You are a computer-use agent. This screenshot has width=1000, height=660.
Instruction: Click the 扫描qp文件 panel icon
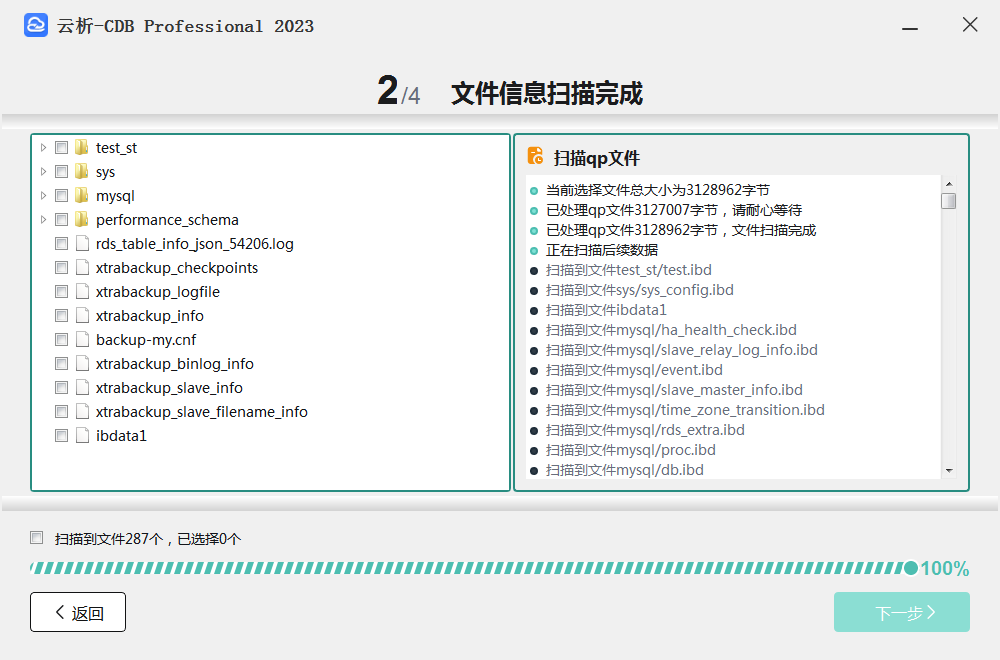[536, 156]
